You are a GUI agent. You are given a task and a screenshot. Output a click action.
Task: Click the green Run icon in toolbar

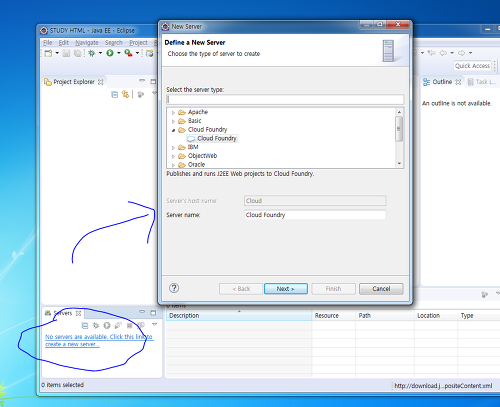[x=110, y=53]
